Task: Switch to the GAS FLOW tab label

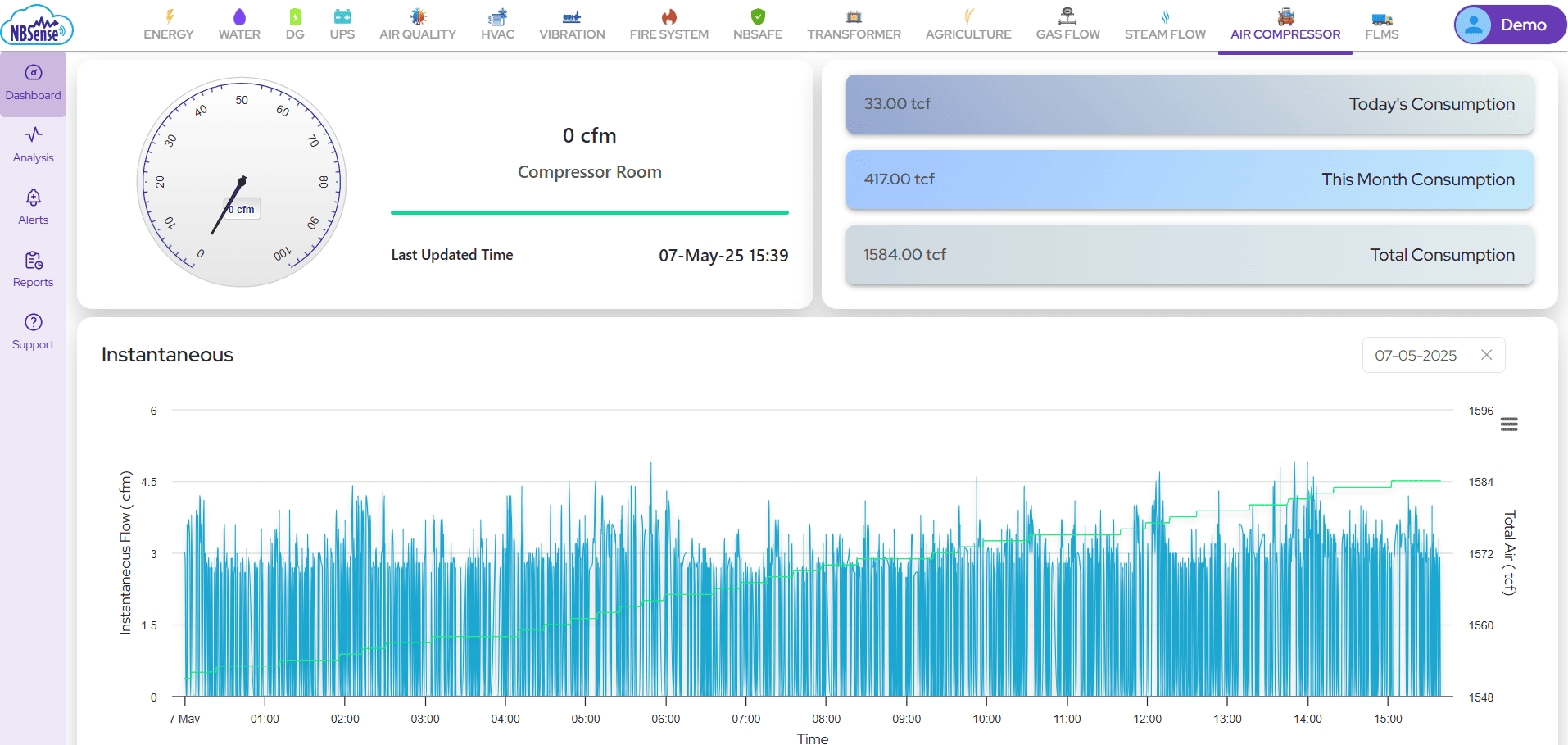Action: (x=1067, y=34)
